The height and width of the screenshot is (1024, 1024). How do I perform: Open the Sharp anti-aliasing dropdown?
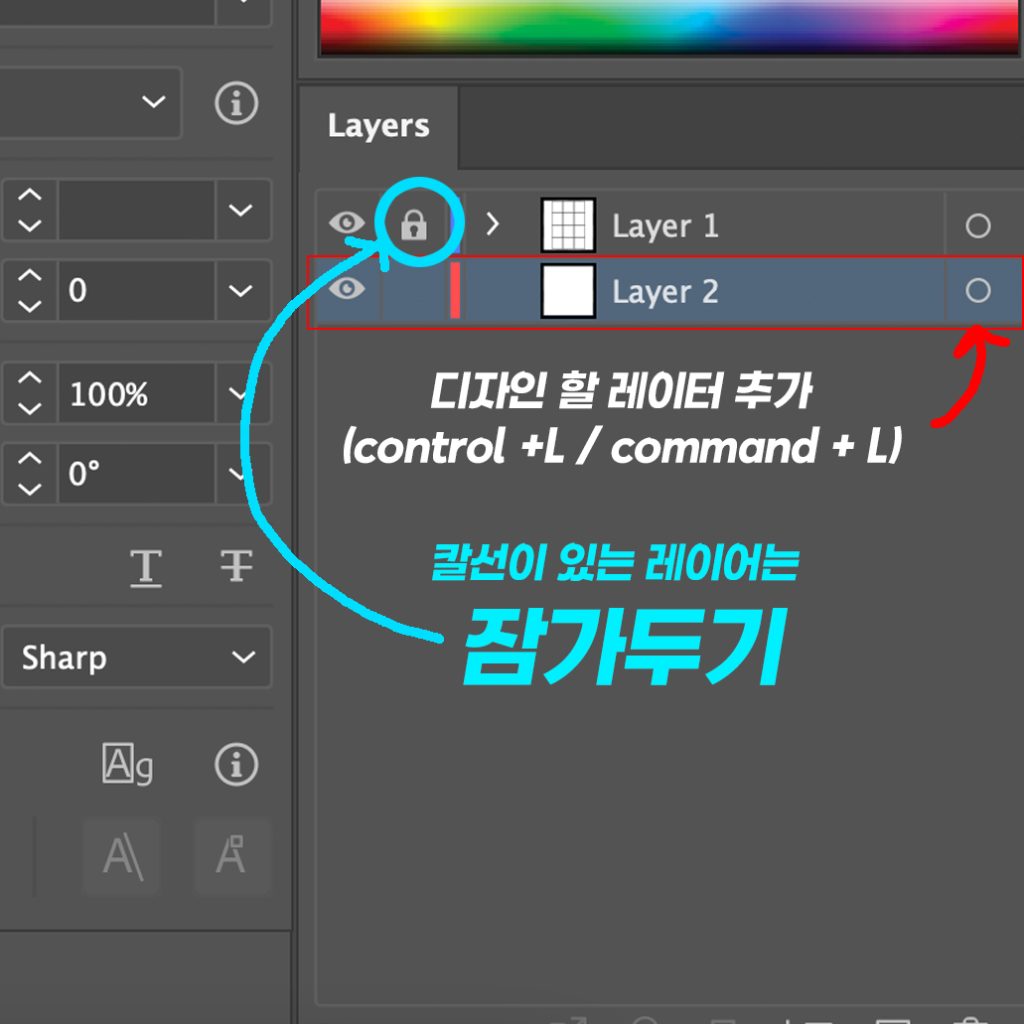click(x=136, y=657)
